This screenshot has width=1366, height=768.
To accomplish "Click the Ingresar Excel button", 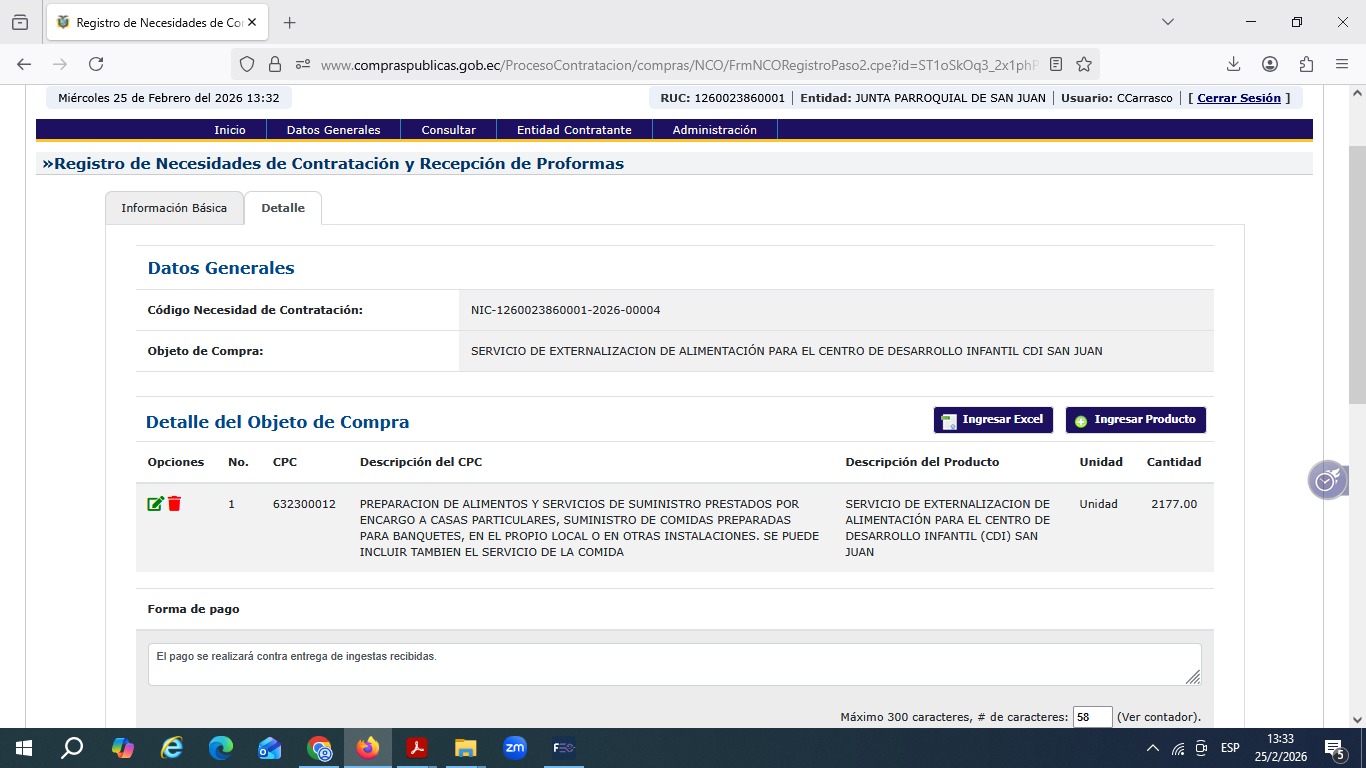I will point(993,420).
